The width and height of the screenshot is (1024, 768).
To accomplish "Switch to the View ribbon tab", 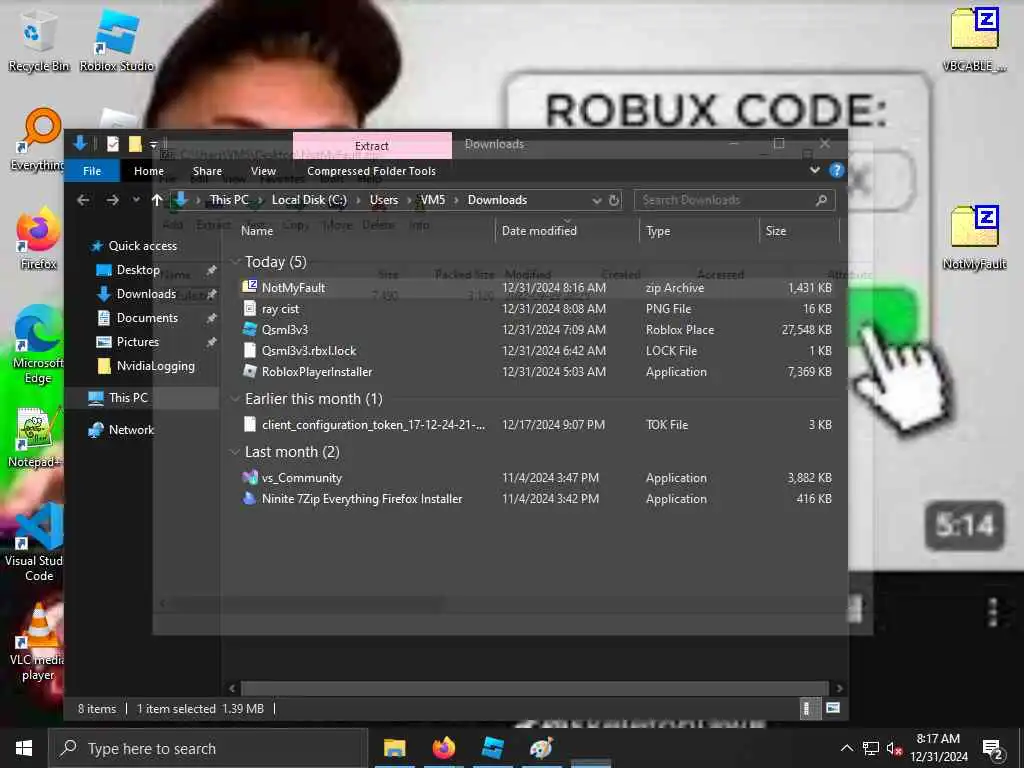I will [x=263, y=170].
